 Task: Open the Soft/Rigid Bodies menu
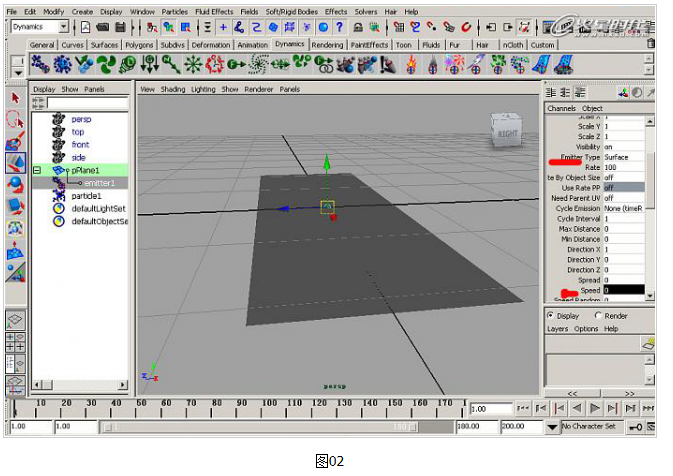[291, 12]
